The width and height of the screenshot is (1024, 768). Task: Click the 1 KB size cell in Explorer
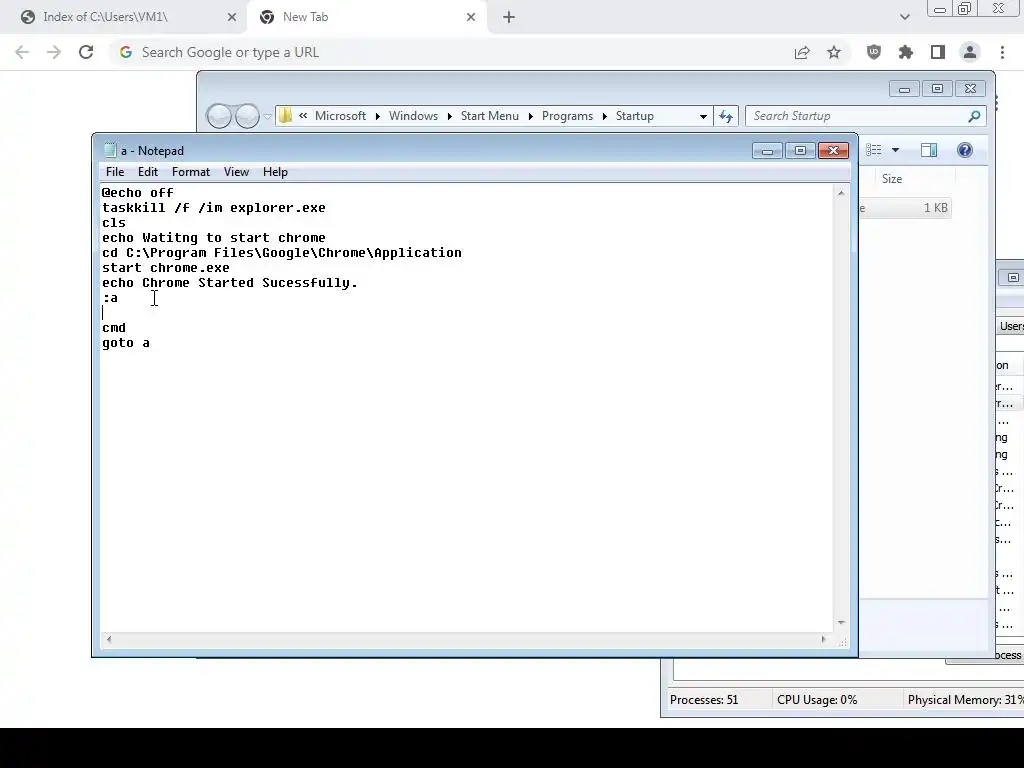coord(935,208)
